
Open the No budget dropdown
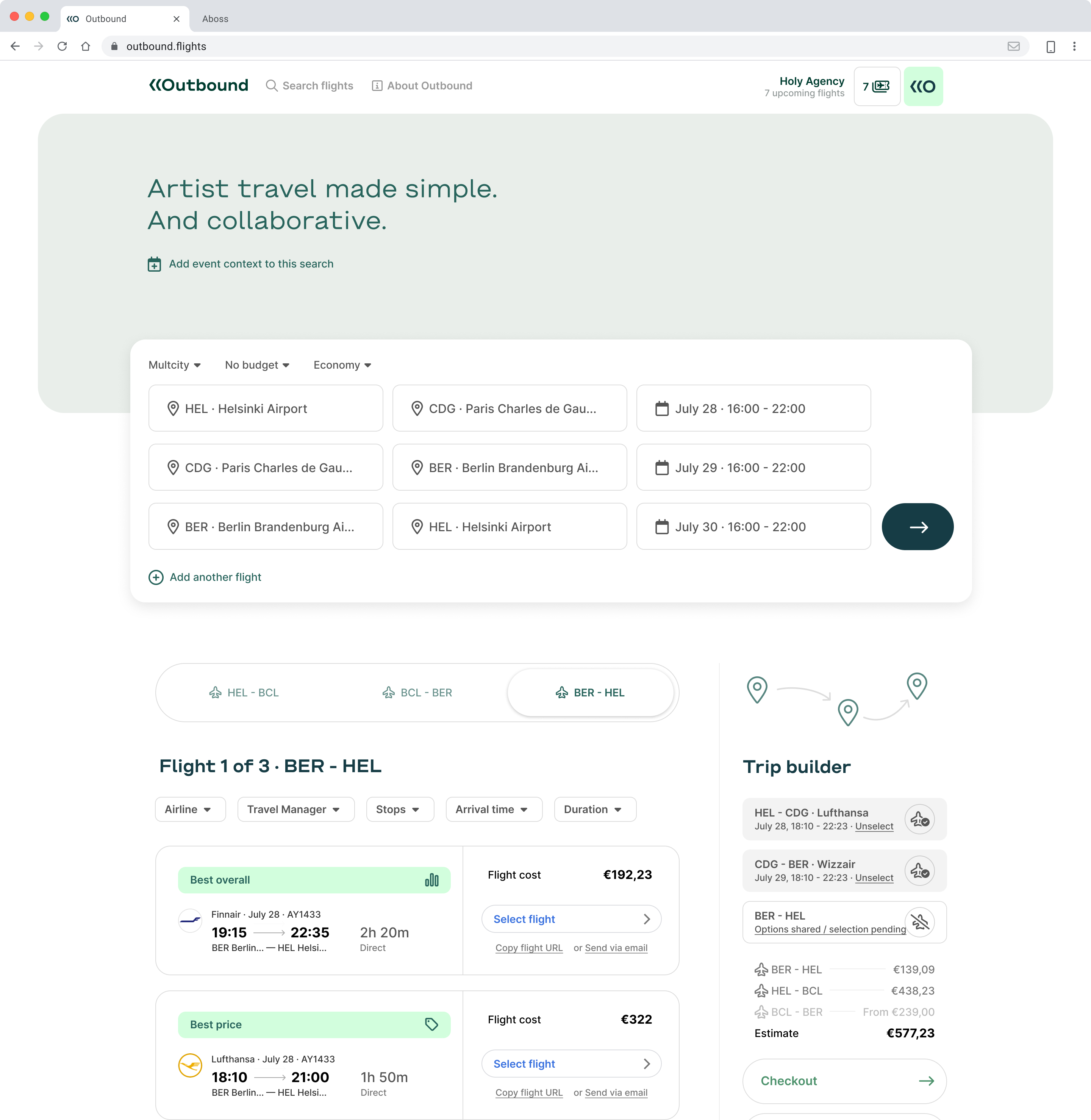pos(257,365)
